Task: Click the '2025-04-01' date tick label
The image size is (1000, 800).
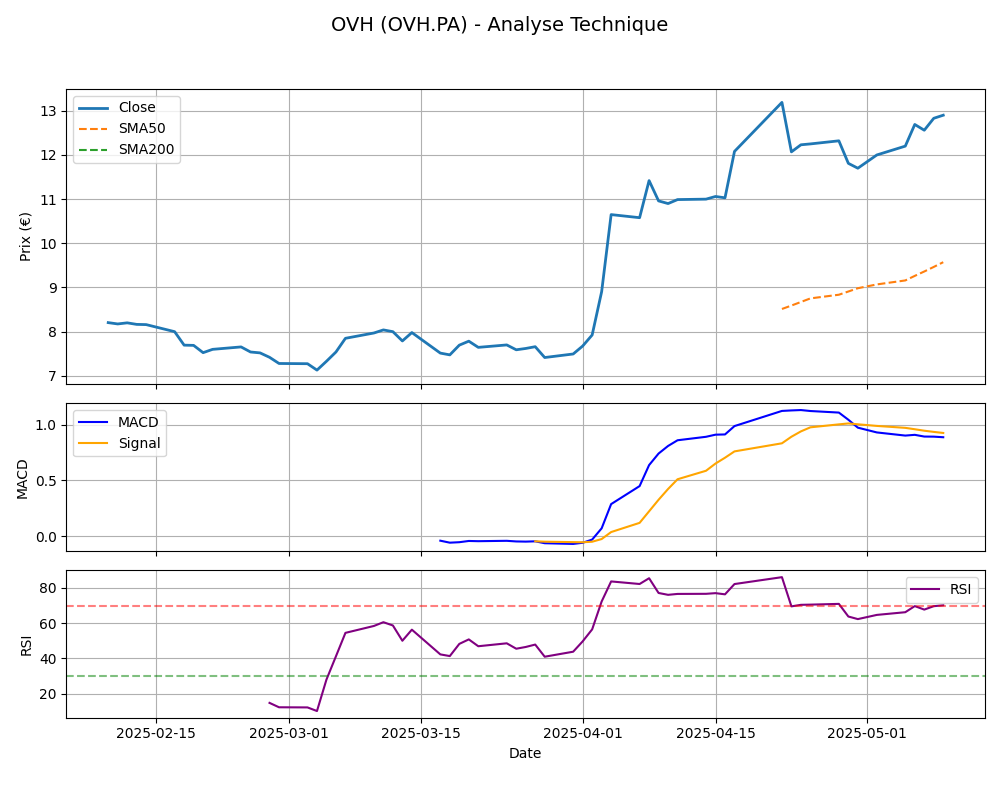Action: [582, 734]
